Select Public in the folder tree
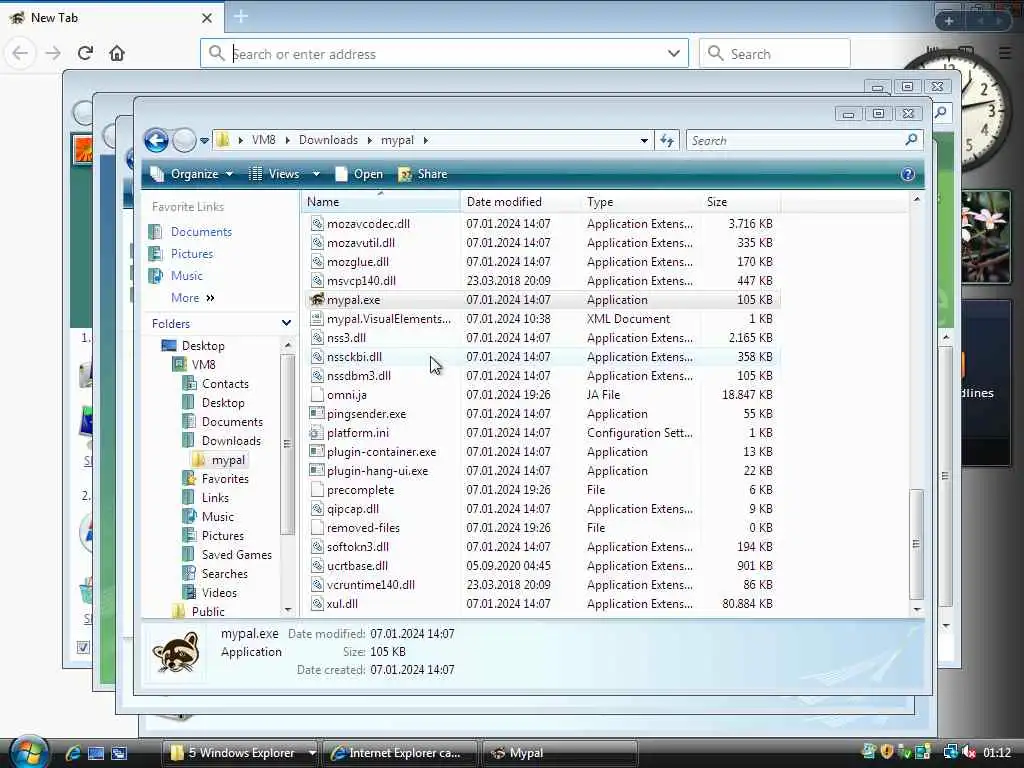The width and height of the screenshot is (1024, 768). pos(208,612)
